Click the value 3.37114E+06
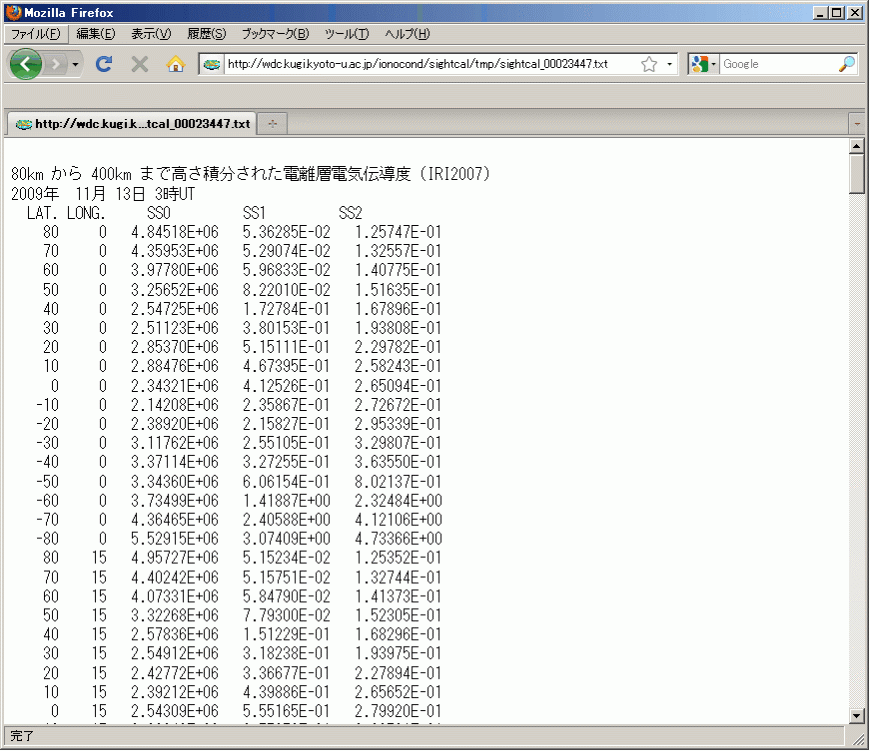Screen dimensions: 870x751 [x=175, y=462]
